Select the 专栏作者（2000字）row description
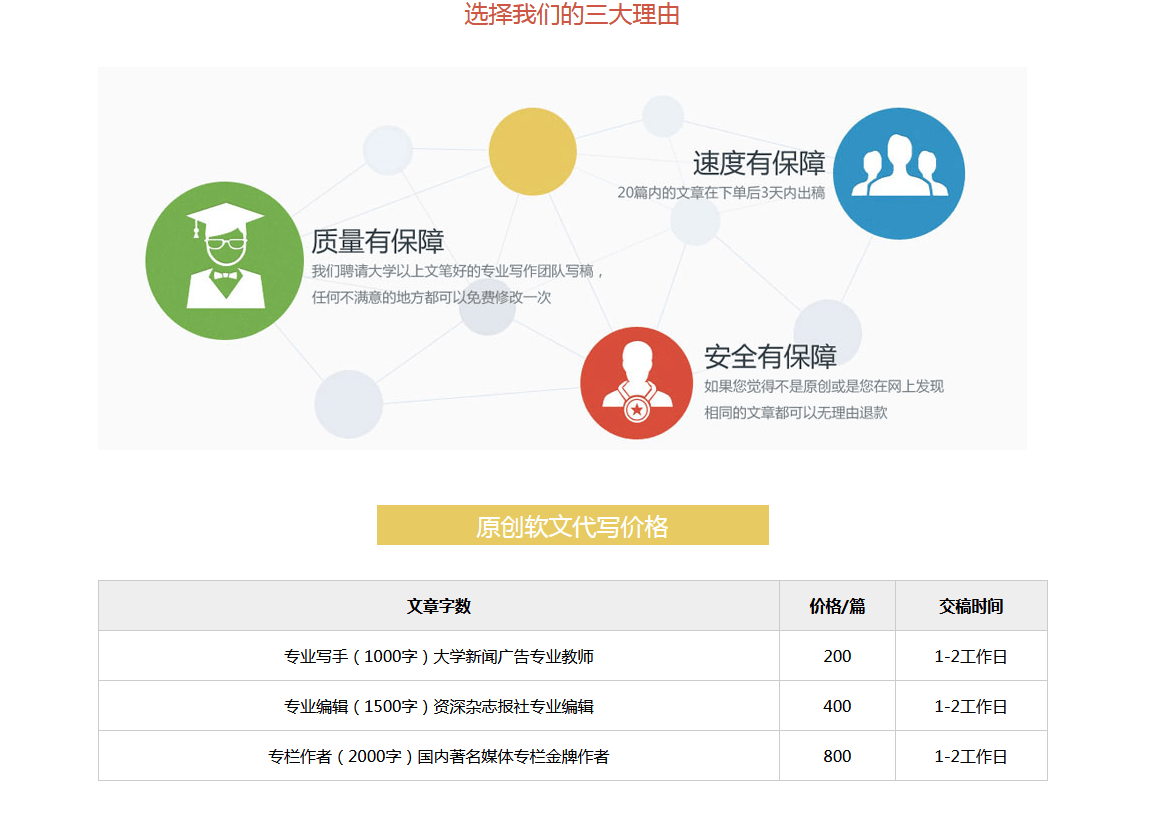Screen dimensions: 1171x813 439,756
